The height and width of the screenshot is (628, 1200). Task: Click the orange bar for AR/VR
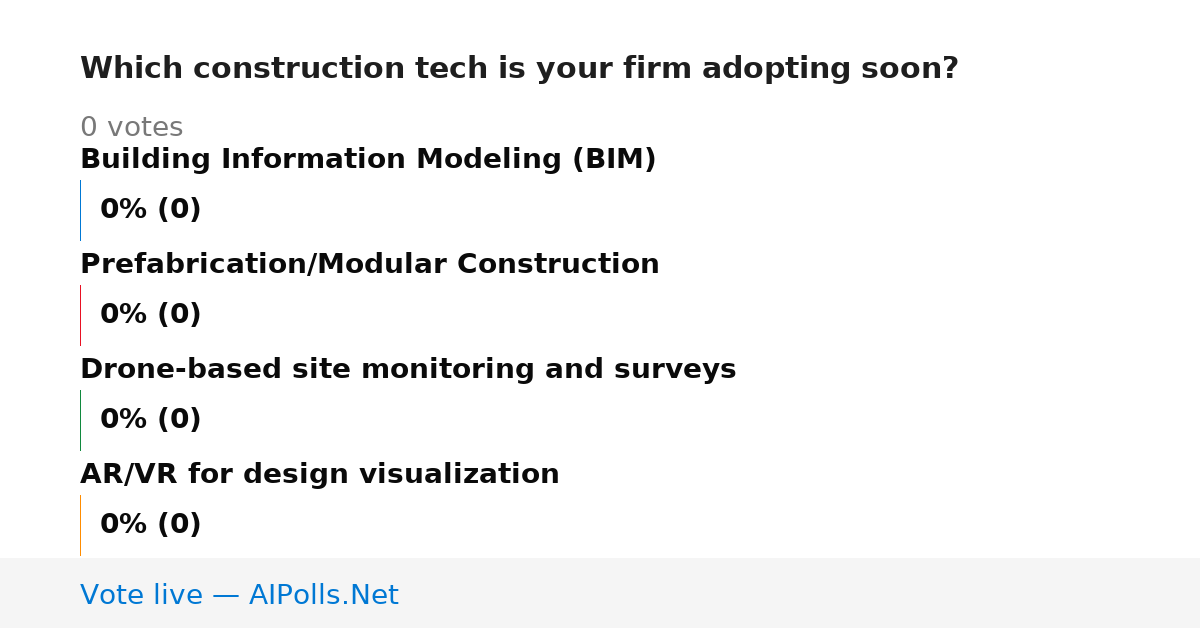coord(81,525)
